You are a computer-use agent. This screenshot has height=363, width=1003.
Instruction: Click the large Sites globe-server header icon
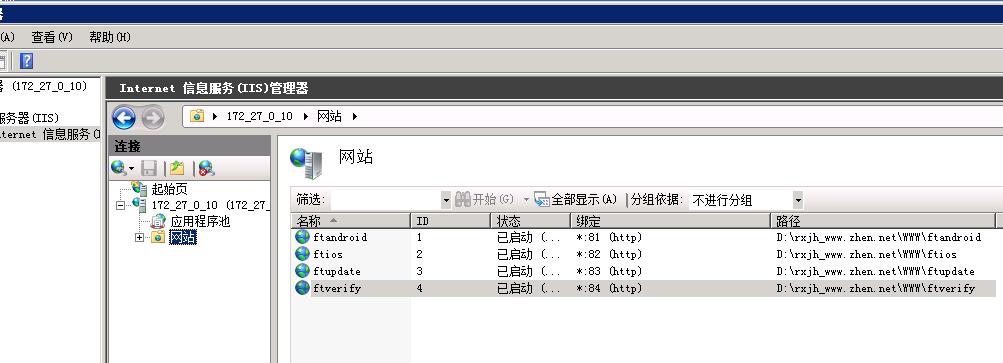pos(306,163)
